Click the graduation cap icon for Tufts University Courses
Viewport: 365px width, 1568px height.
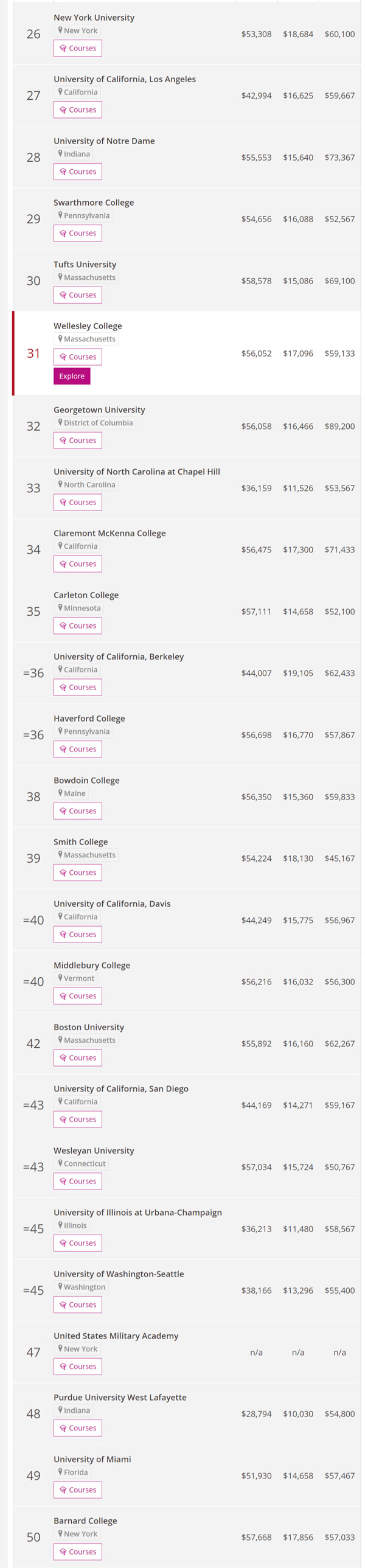[x=63, y=295]
